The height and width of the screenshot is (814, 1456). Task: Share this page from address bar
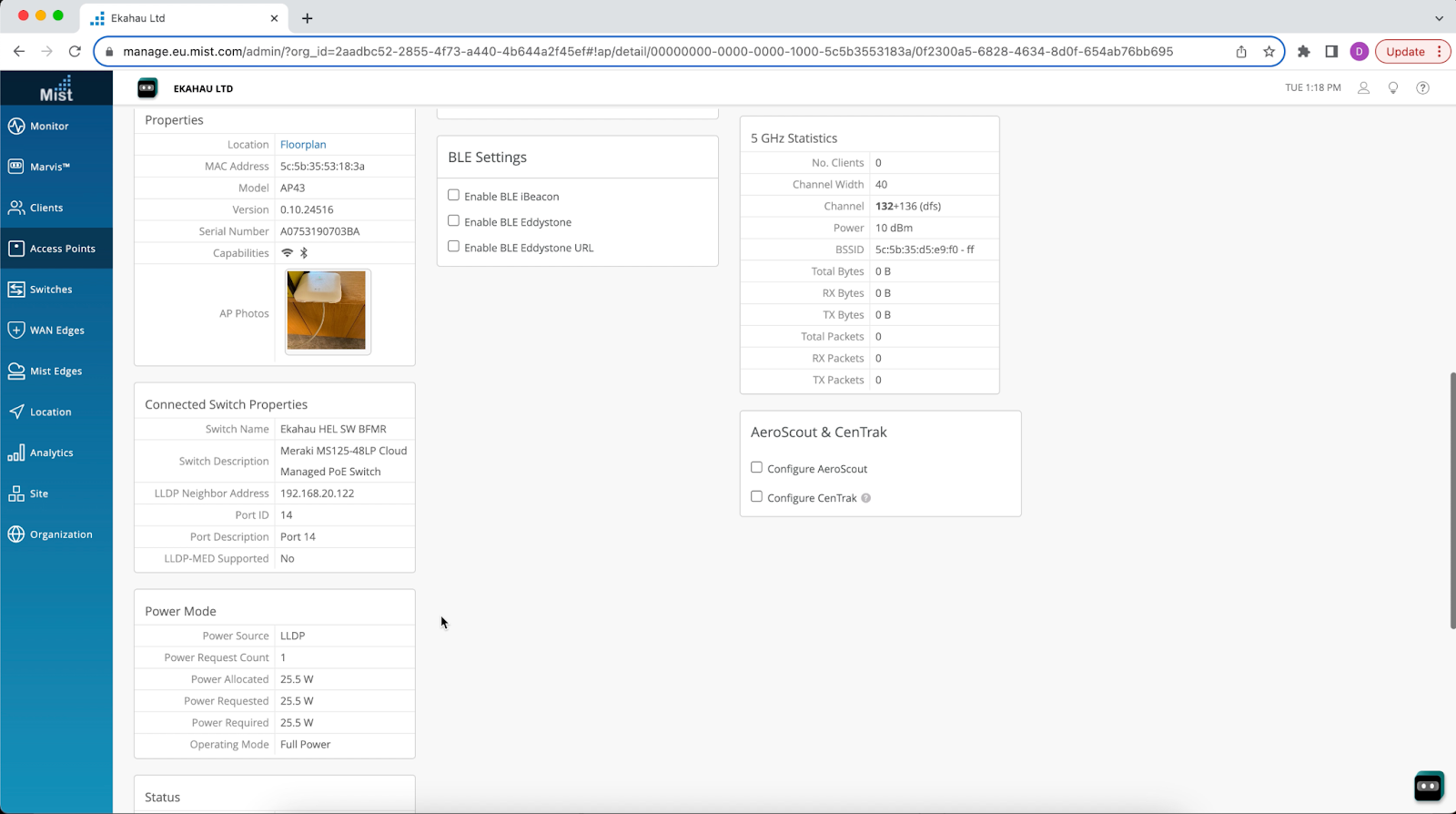(1241, 52)
